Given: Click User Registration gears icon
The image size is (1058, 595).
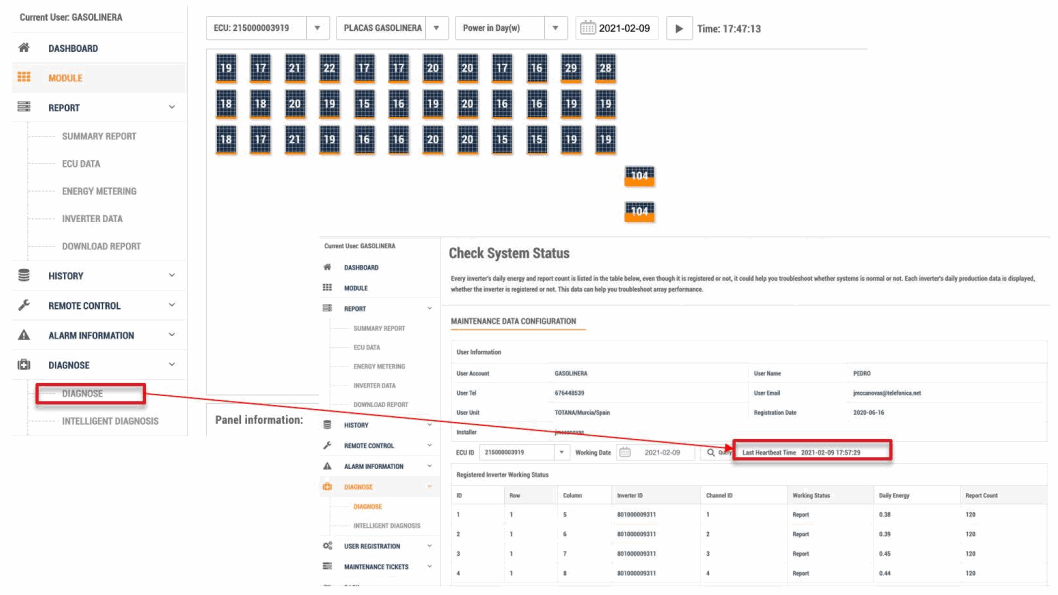Looking at the screenshot, I should [x=327, y=546].
